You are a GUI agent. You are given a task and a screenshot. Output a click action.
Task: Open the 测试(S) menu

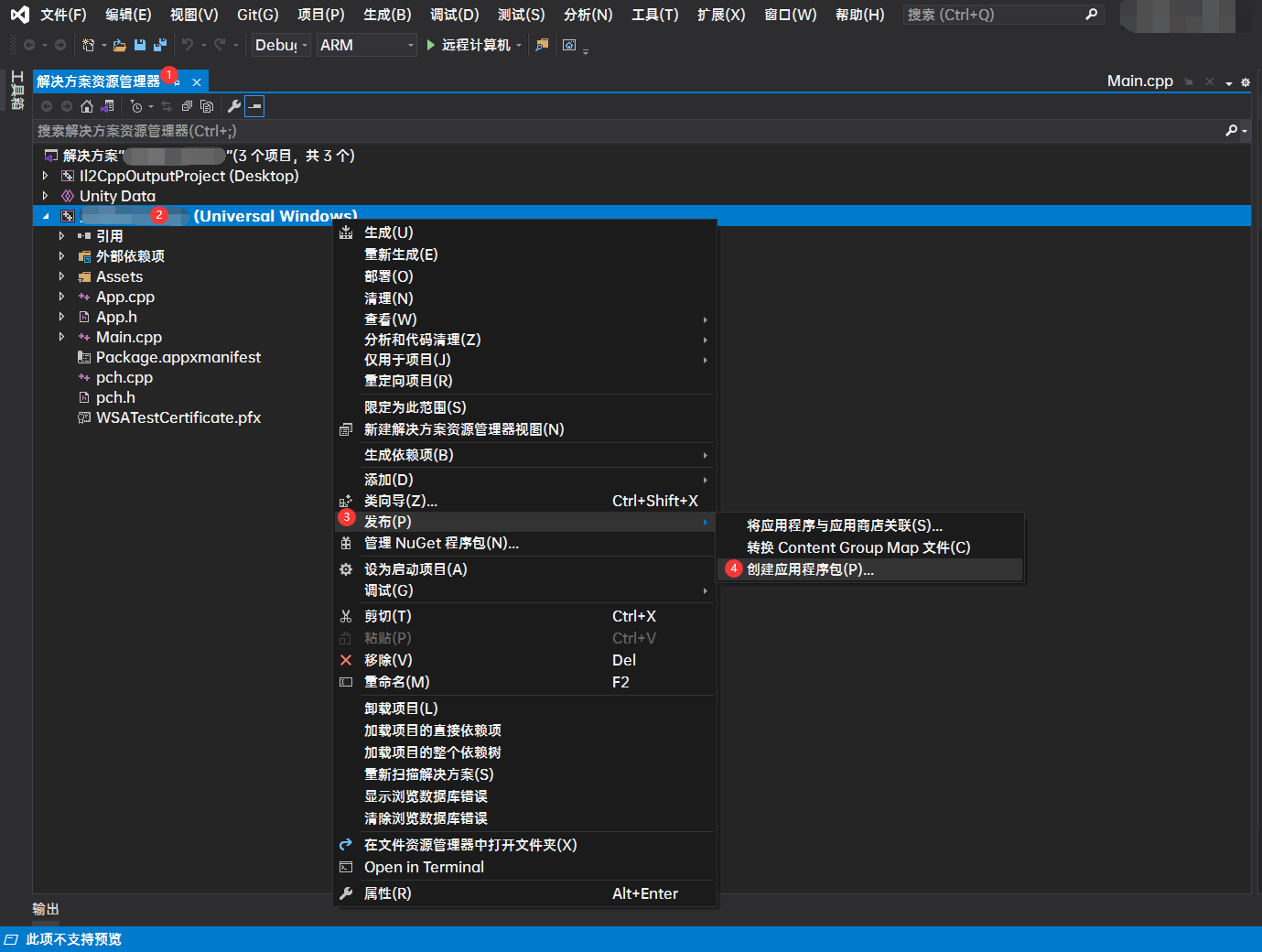point(520,14)
